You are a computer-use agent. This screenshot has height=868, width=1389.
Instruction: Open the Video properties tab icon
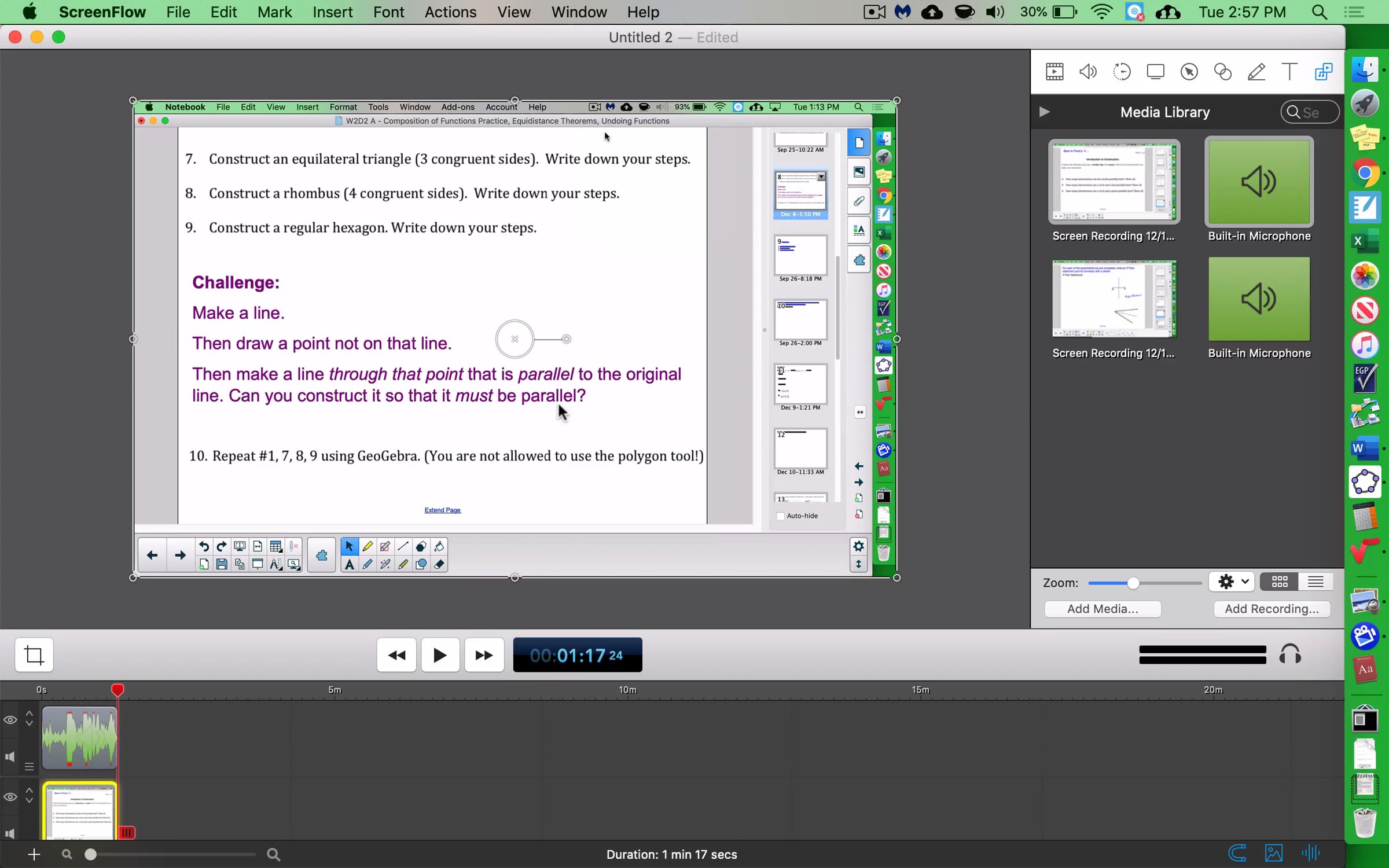click(1054, 72)
